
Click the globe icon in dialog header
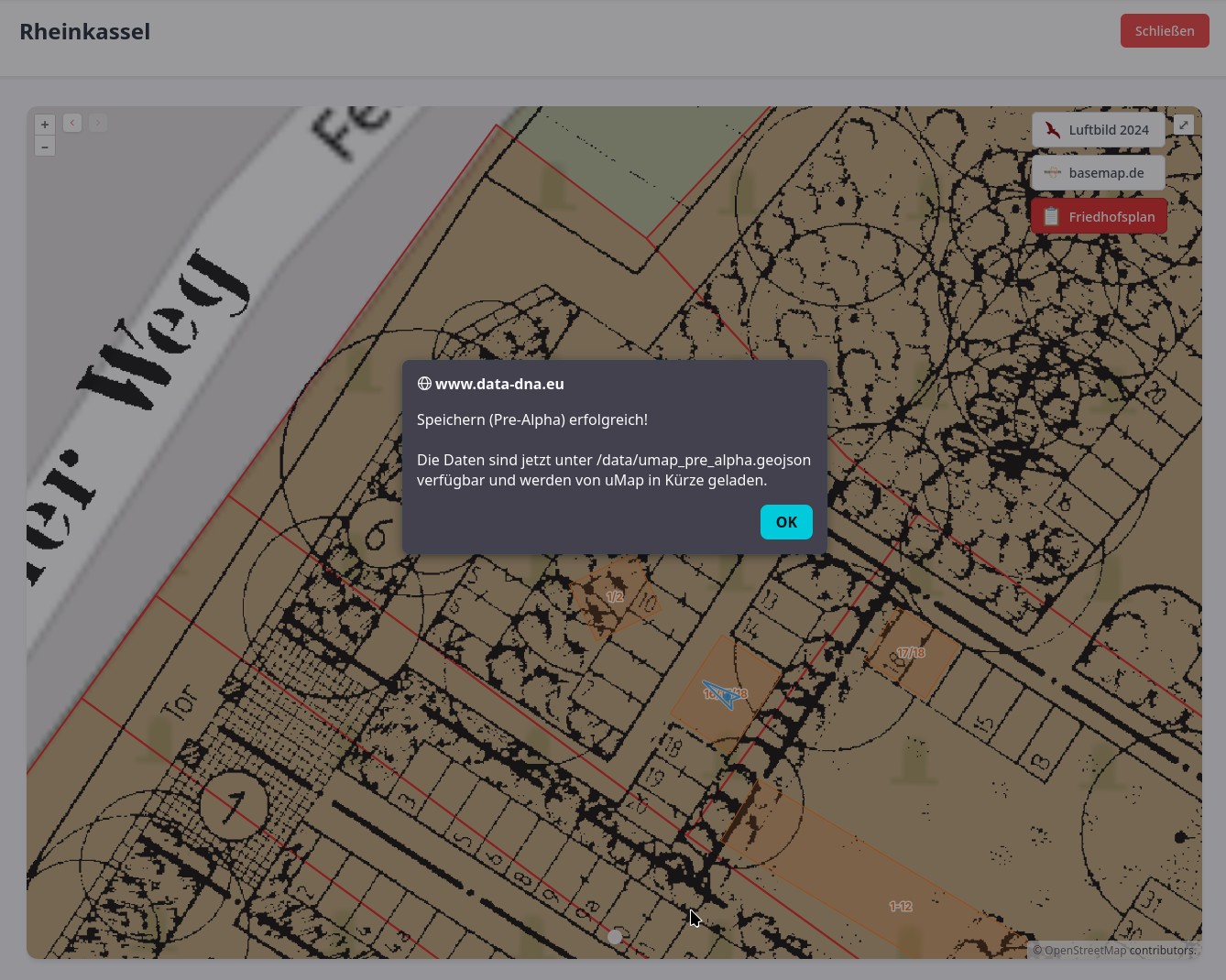point(424,384)
